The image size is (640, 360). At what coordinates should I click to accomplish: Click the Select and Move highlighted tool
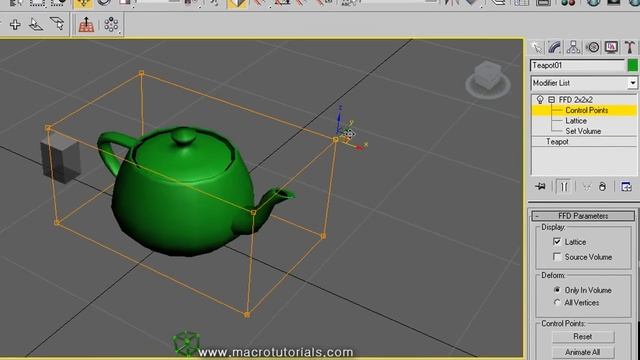[83, 3]
